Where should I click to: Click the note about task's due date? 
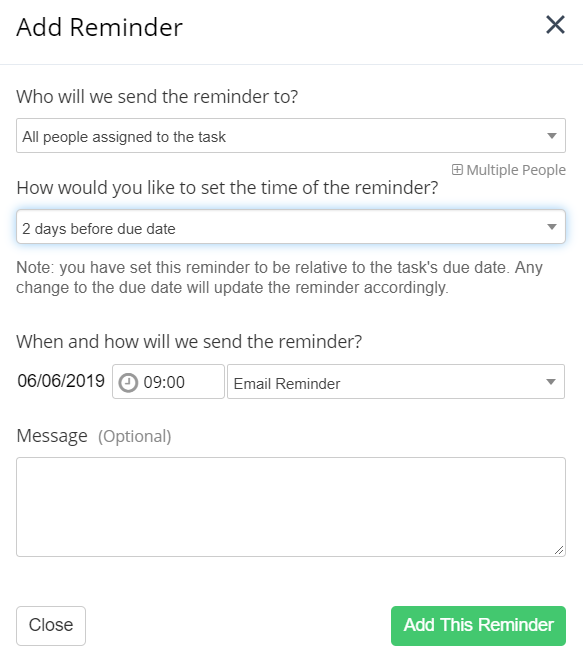coord(279,277)
